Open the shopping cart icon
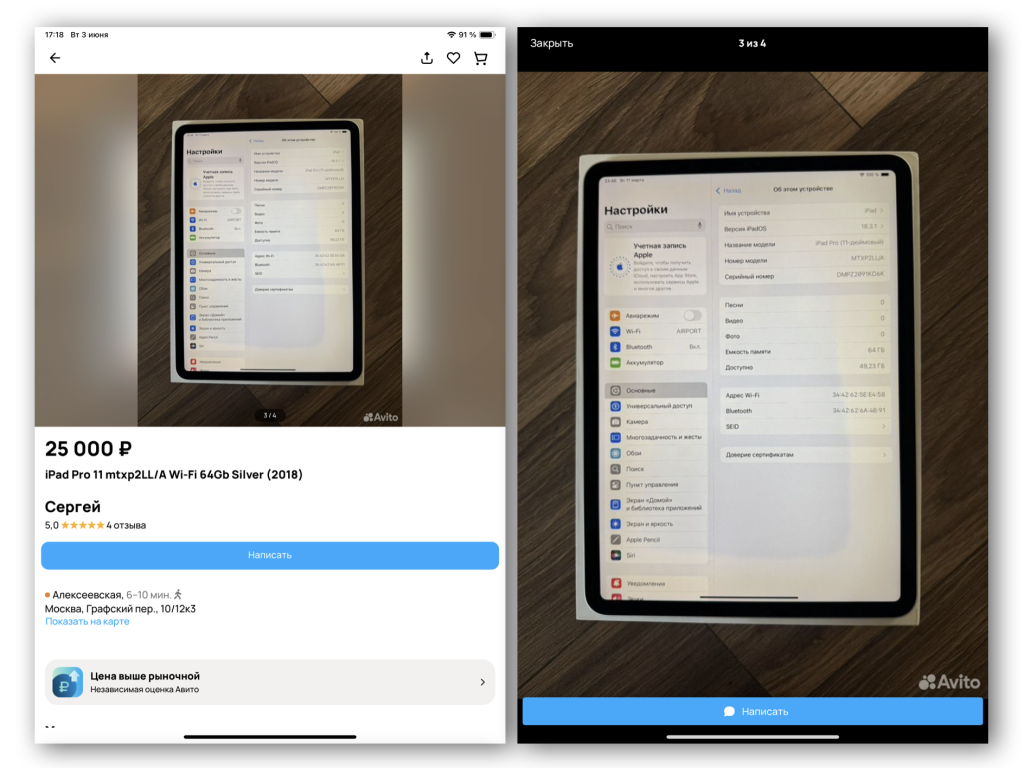This screenshot has height=768, width=1024. [481, 58]
